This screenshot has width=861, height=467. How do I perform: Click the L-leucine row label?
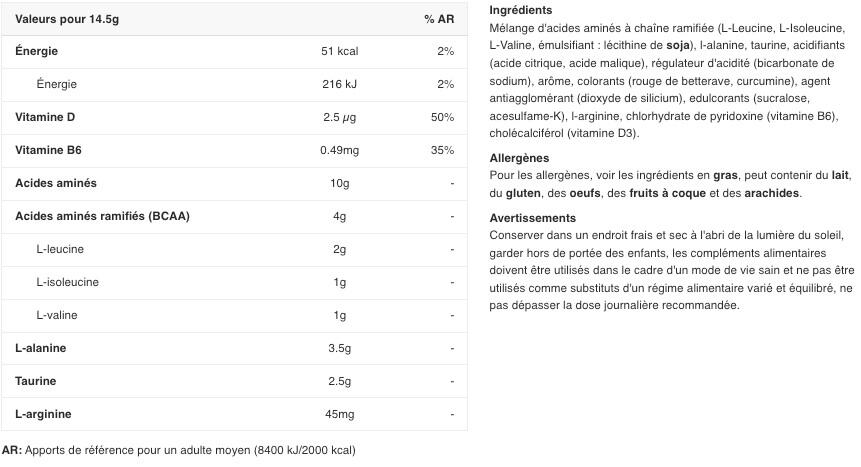tap(60, 249)
